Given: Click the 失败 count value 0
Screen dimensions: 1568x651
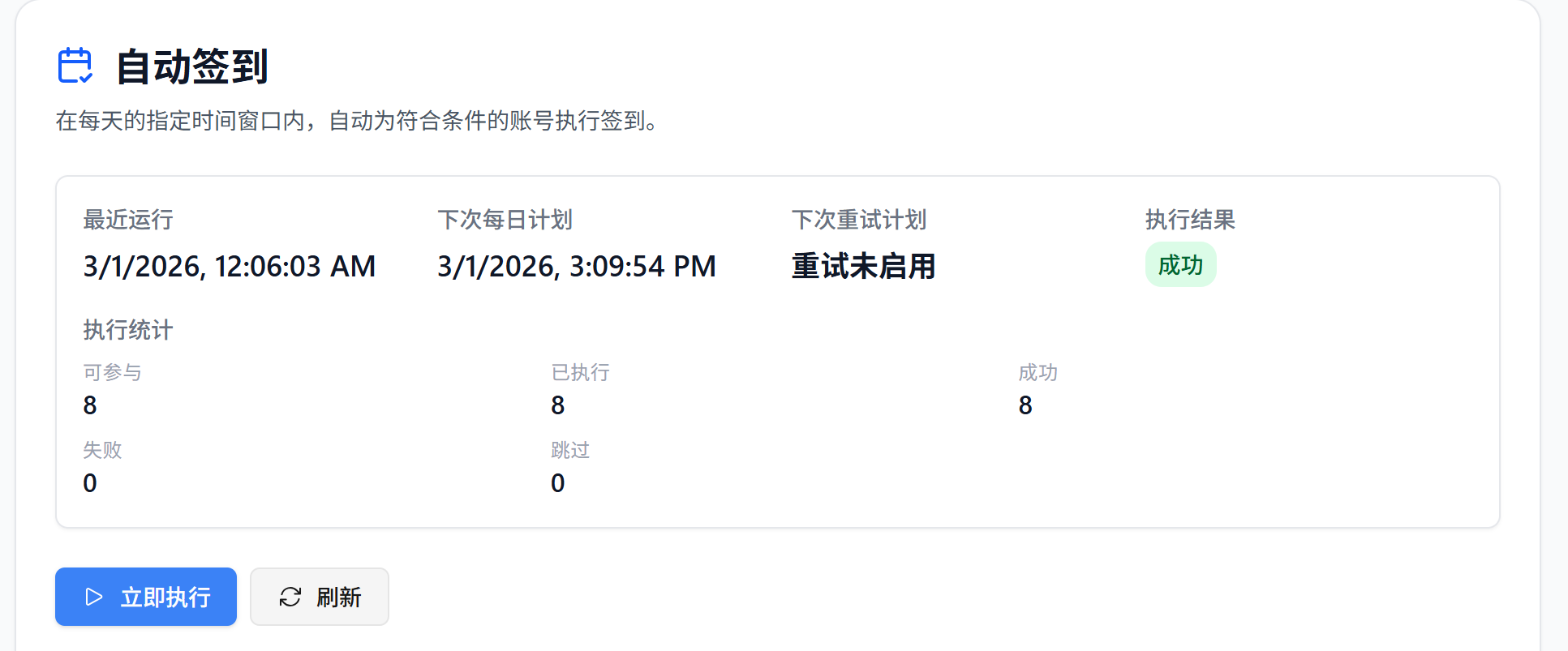Looking at the screenshot, I should click(90, 483).
